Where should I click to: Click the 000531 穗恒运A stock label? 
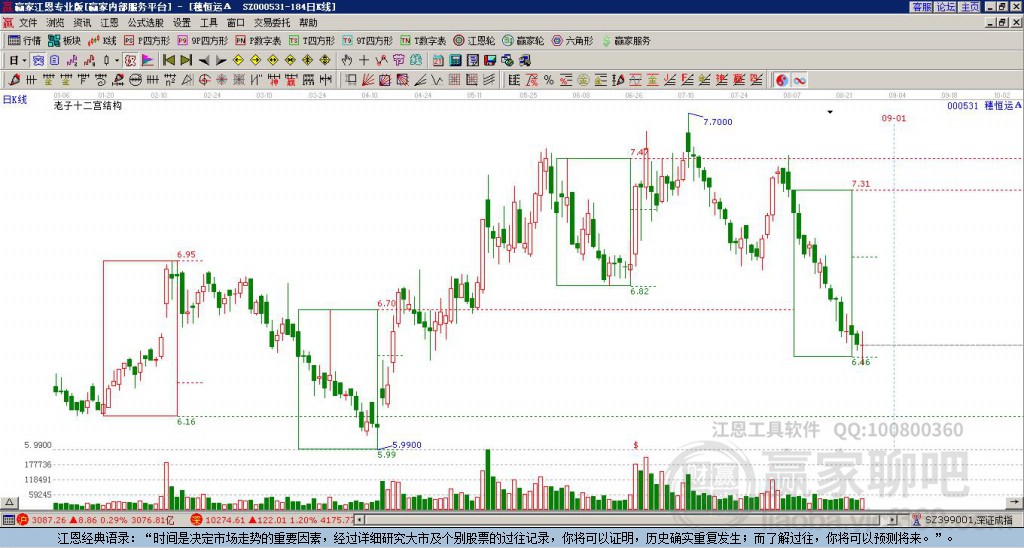coord(984,106)
